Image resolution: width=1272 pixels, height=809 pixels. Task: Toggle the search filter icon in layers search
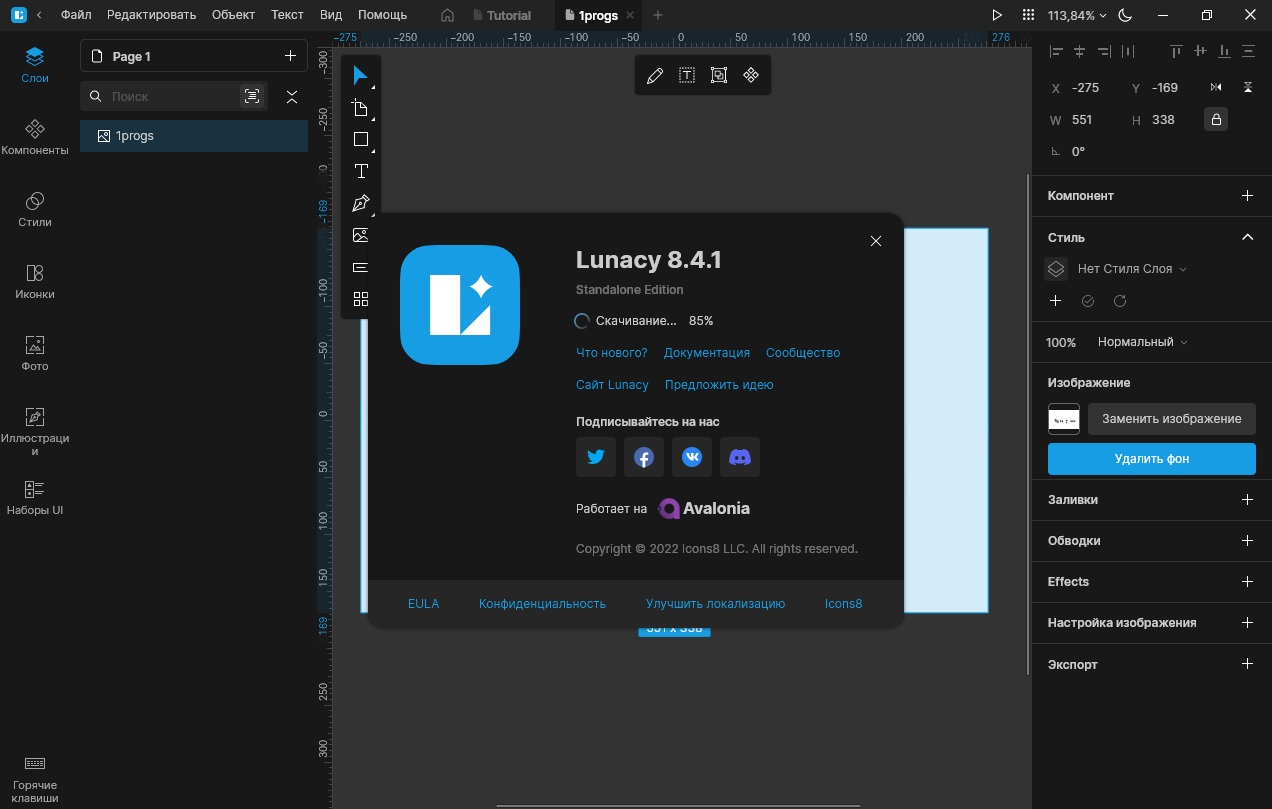(252, 96)
